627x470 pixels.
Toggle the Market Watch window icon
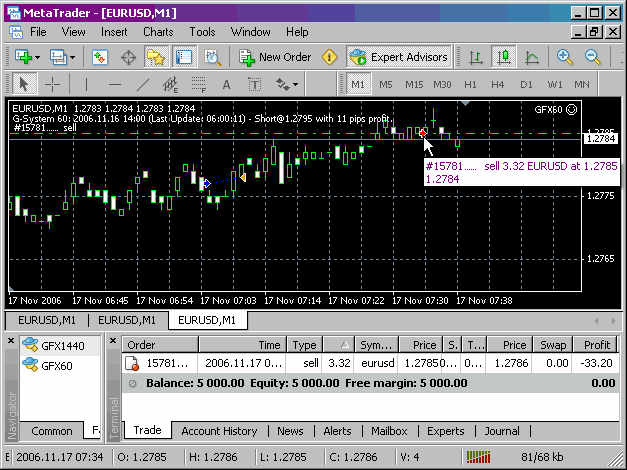point(100,57)
